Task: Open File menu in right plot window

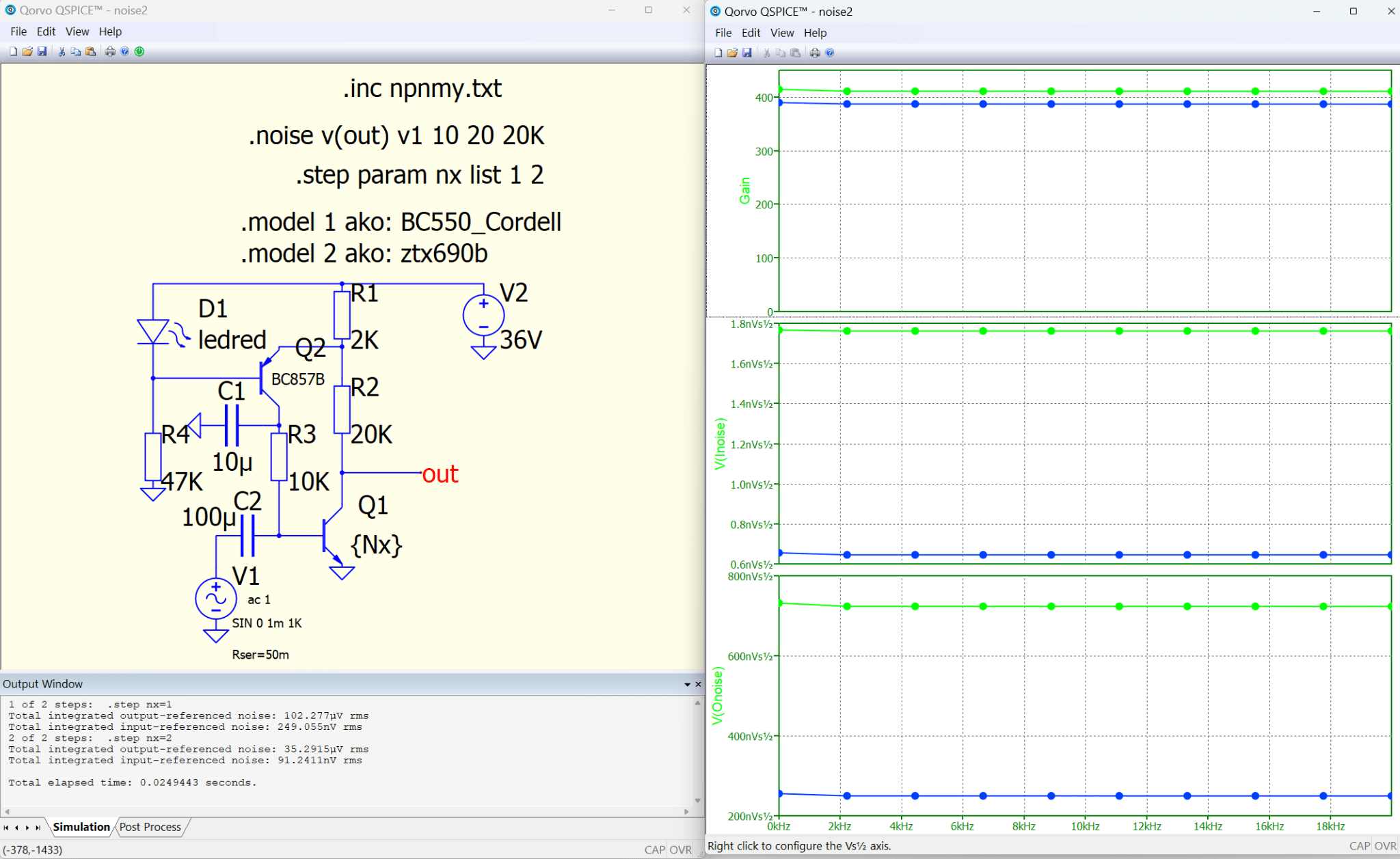Action: (x=723, y=33)
